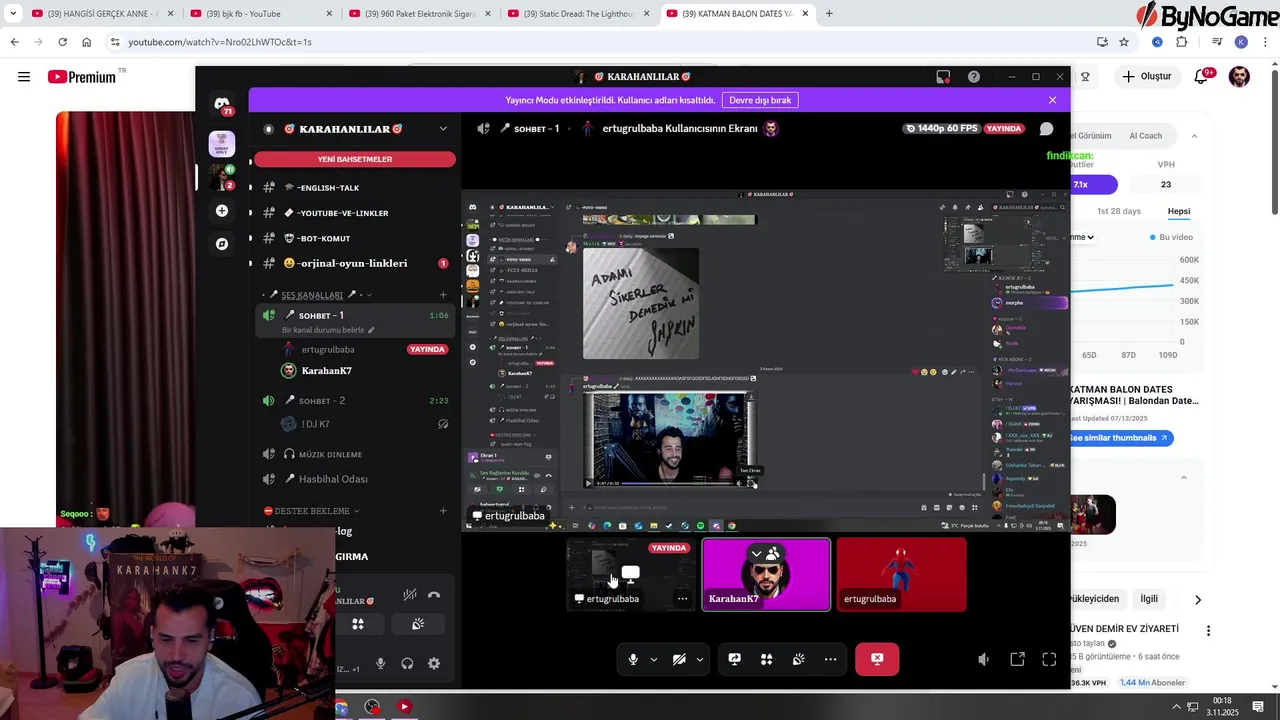Open the -orjinal-oyun-linkleri channel

click(353, 263)
